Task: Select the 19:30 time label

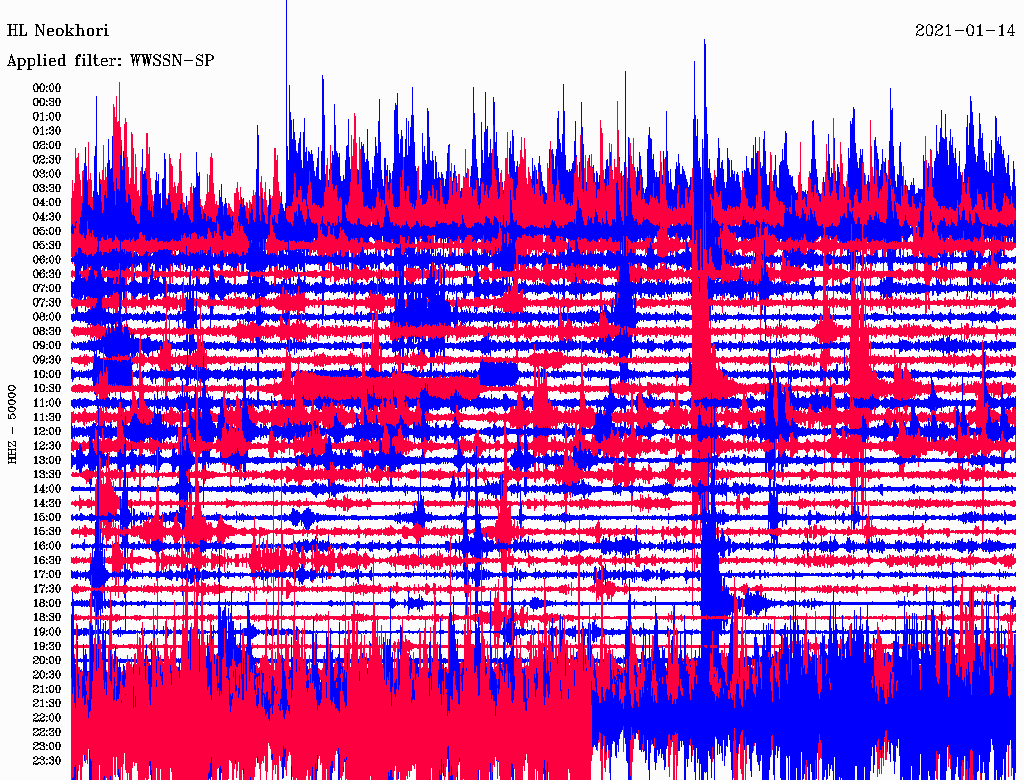Action: pyautogui.click(x=46, y=646)
